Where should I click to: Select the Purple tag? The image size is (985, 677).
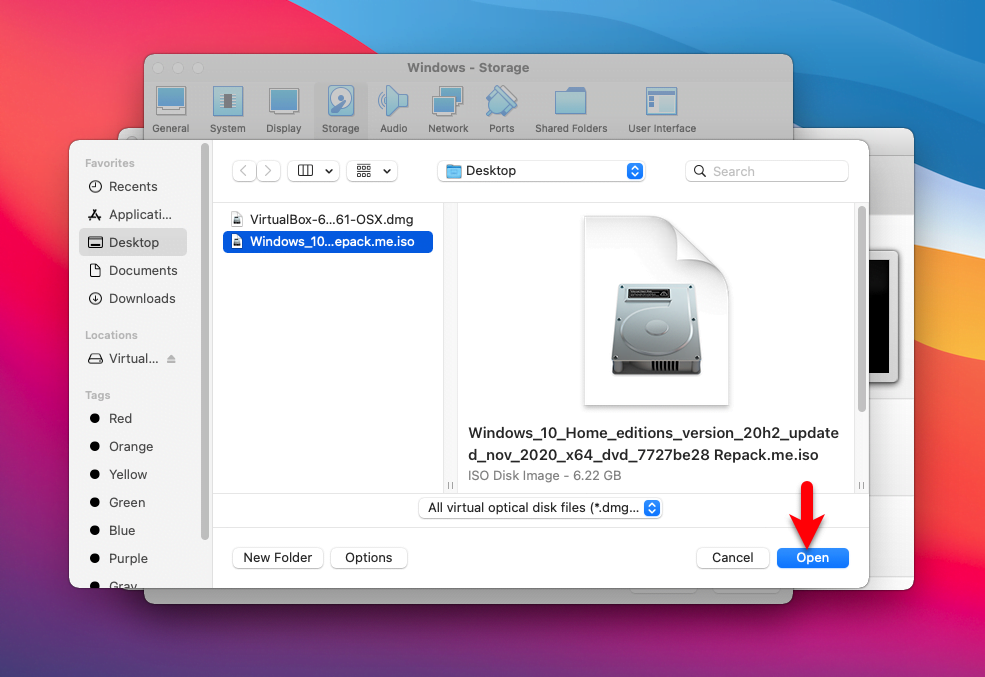coord(133,558)
